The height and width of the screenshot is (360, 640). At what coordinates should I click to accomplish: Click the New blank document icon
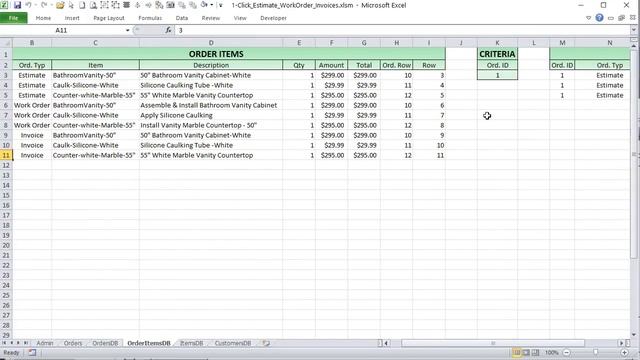pyautogui.click(x=82, y=5)
